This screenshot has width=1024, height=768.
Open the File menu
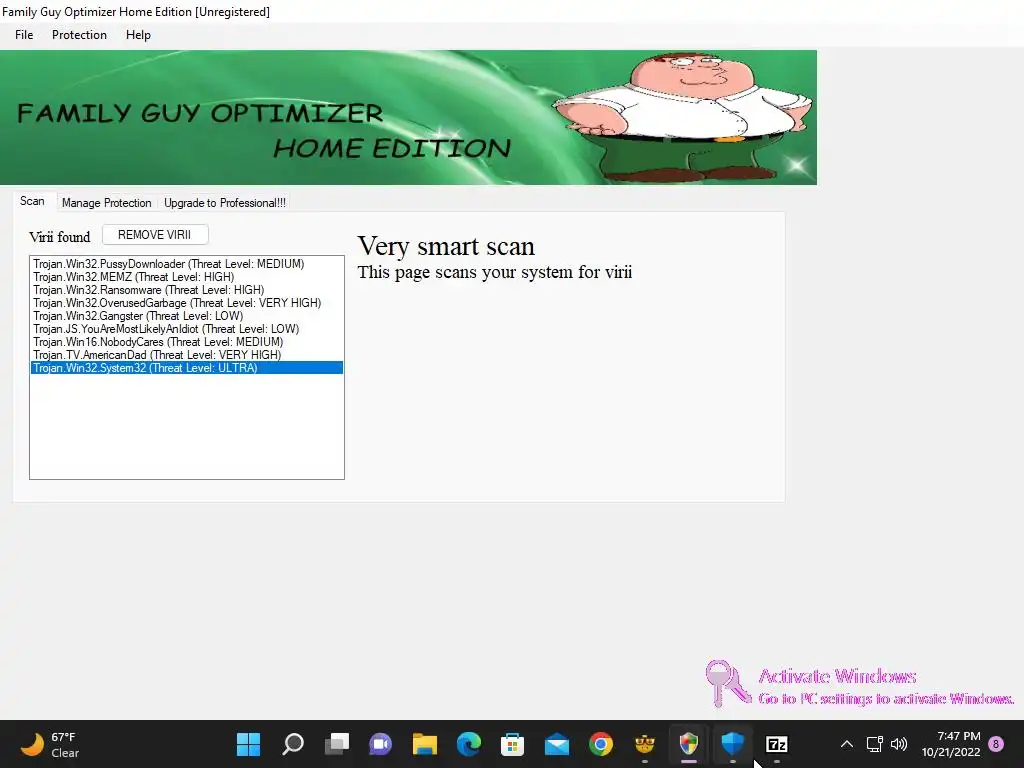tap(24, 35)
